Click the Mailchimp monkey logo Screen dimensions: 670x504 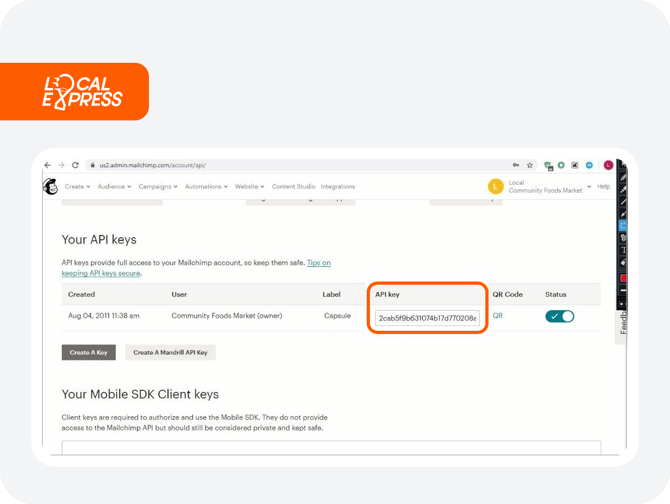tap(50, 186)
